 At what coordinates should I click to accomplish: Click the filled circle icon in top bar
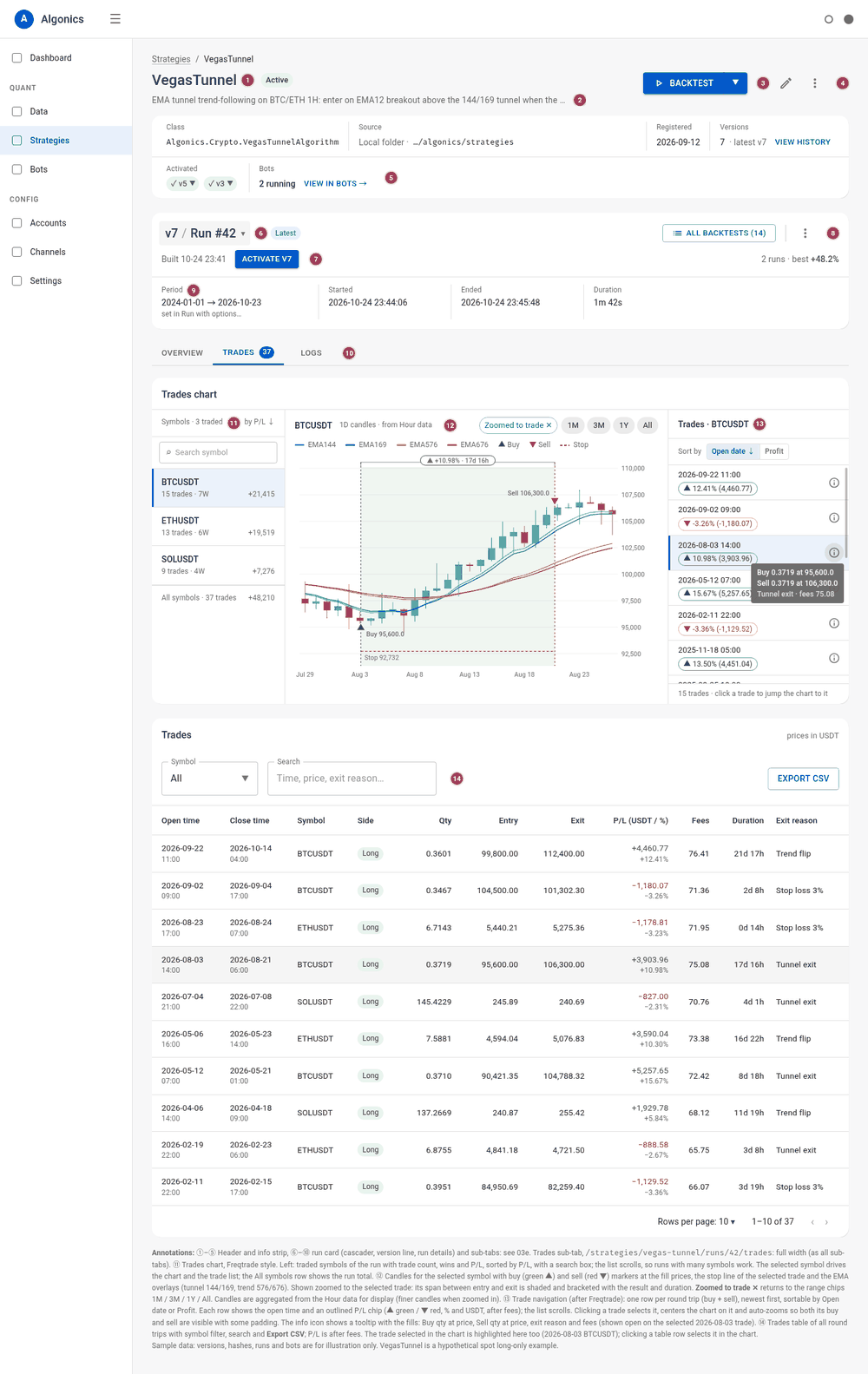point(849,19)
